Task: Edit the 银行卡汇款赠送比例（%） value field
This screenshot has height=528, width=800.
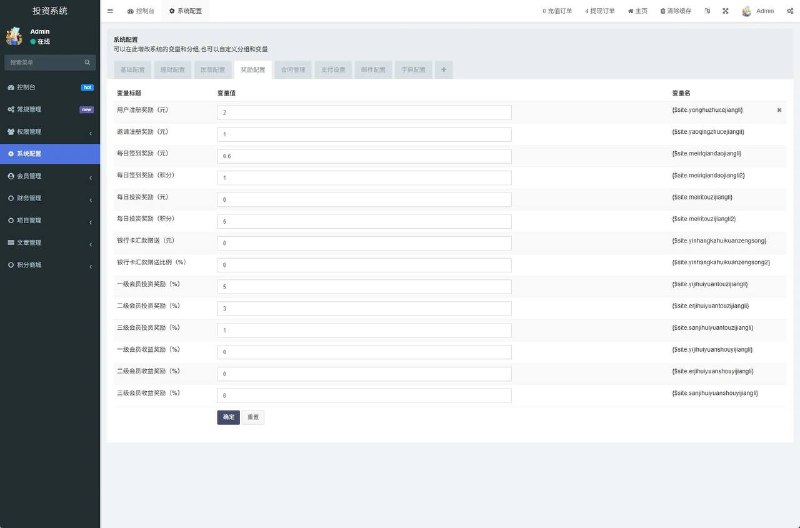Action: click(364, 265)
